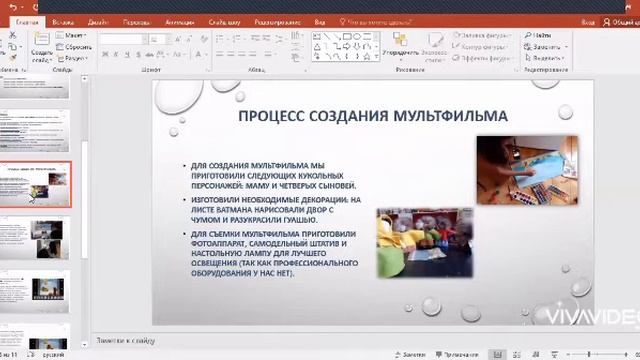Switch to the Animations (Анимация) tab
Viewport: 640px width, 360px height.
point(180,22)
